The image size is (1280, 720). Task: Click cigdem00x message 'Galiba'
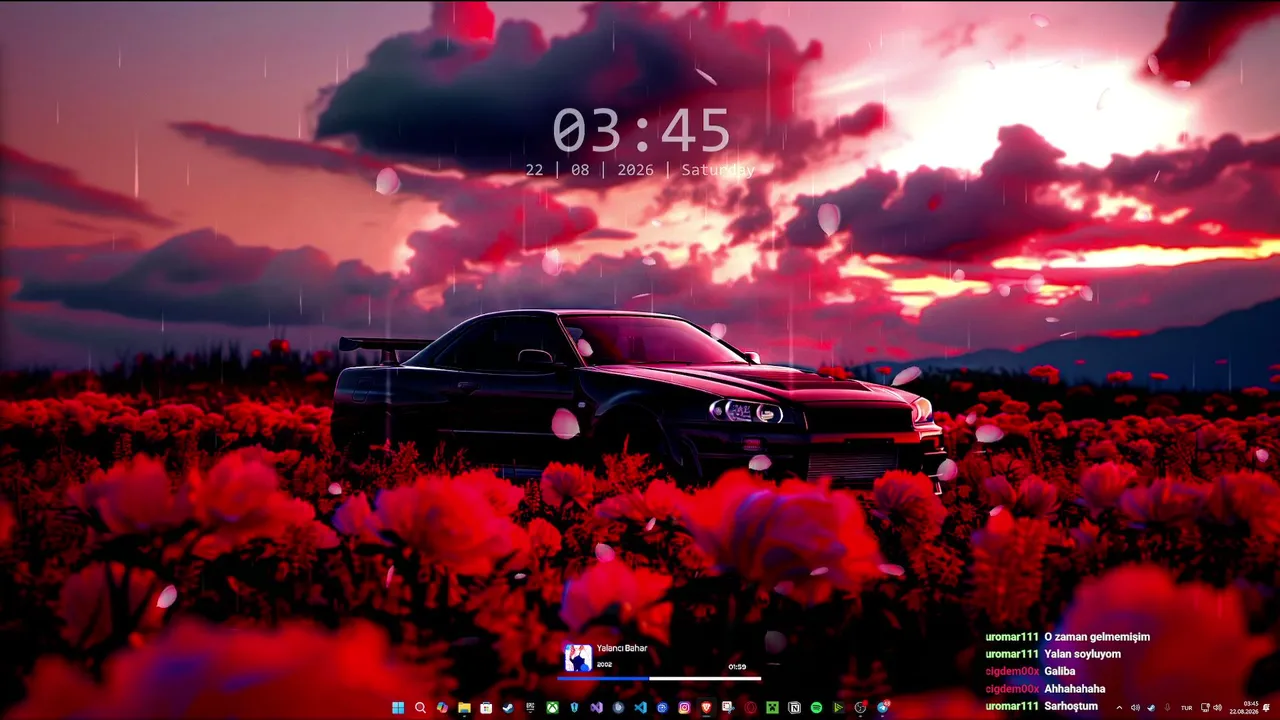tap(1060, 671)
